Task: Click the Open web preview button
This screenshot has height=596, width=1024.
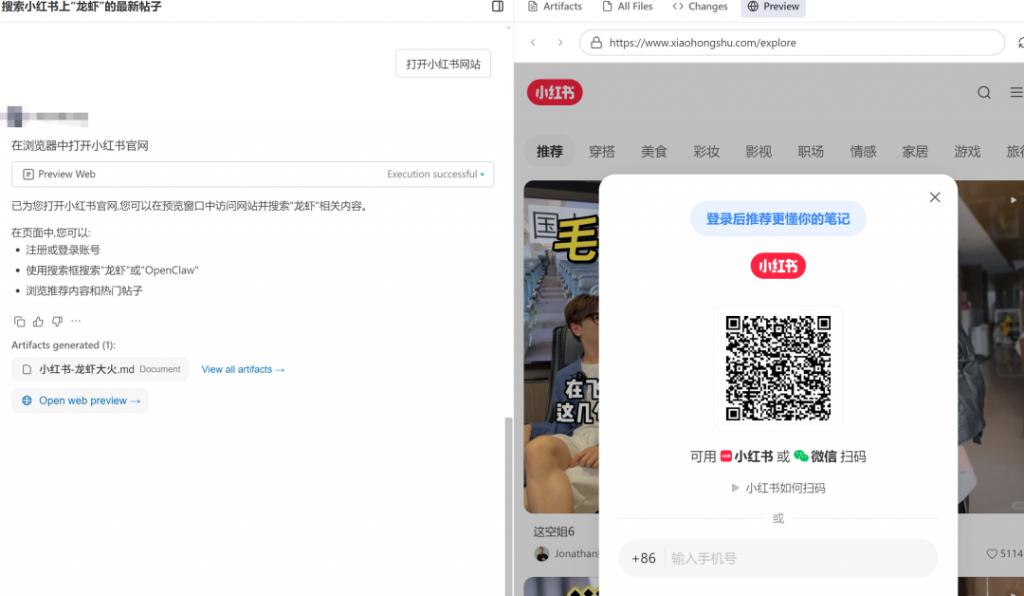Action: (81, 401)
